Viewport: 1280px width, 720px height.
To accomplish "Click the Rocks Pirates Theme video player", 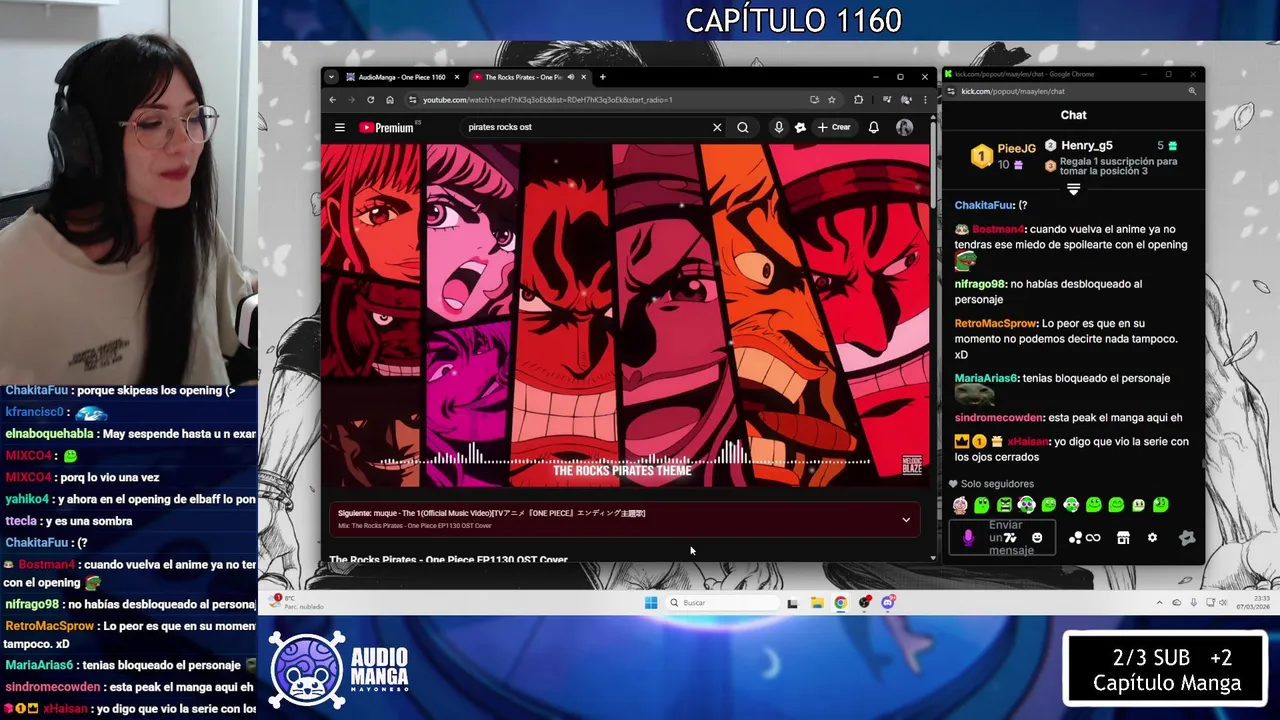I will (x=625, y=315).
